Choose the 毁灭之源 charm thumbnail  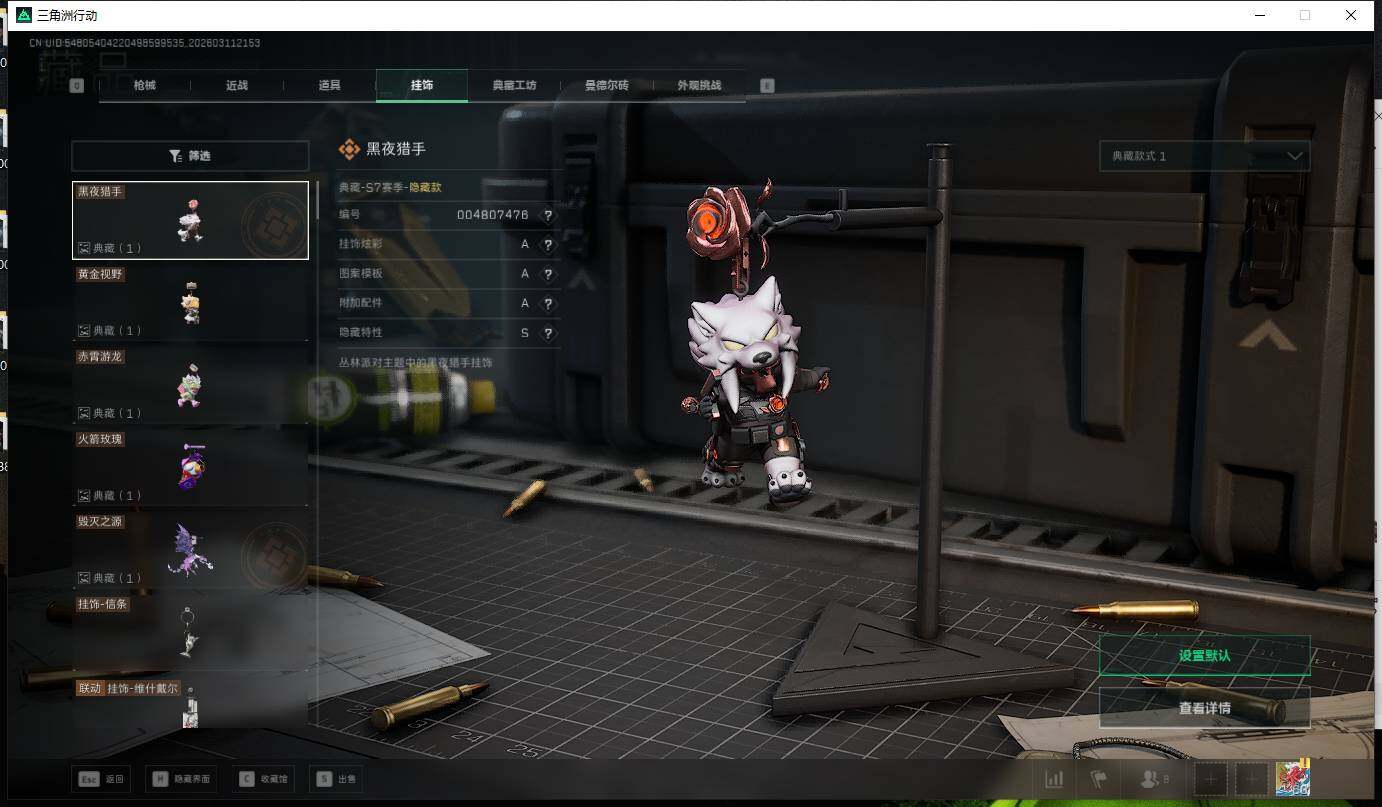point(190,550)
